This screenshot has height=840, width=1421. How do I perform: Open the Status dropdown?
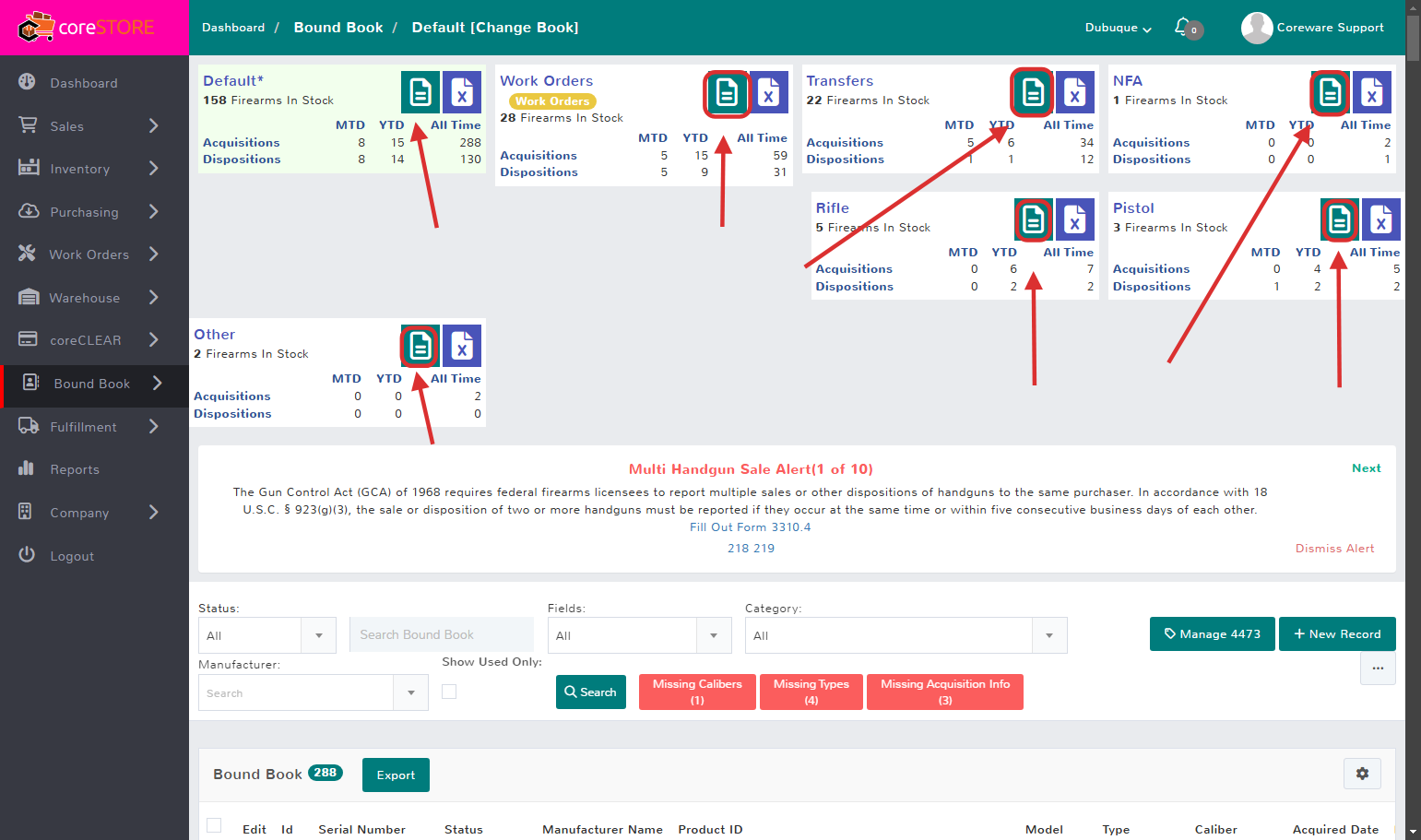pyautogui.click(x=266, y=635)
